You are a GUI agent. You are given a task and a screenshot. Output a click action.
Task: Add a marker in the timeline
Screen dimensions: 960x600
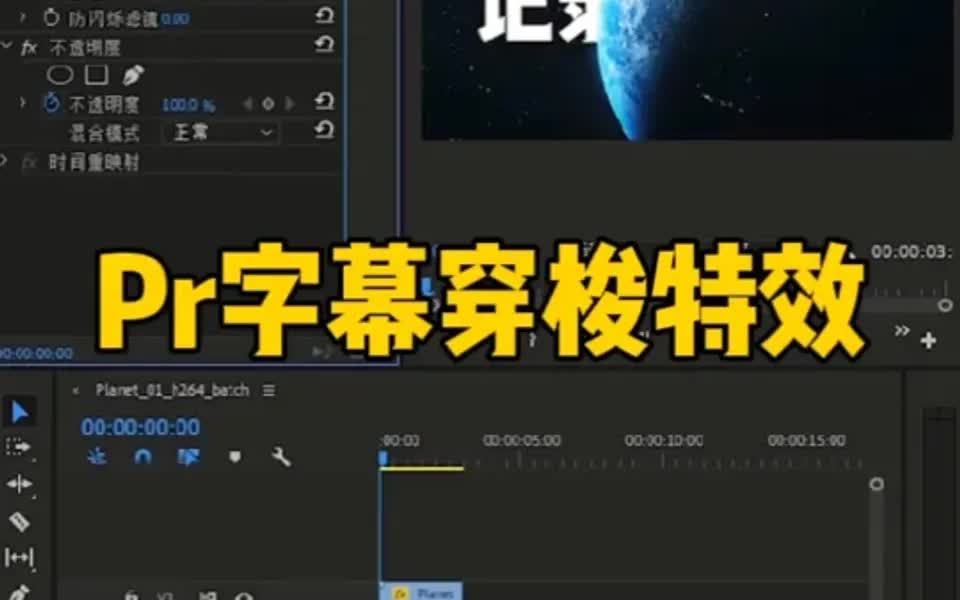[x=236, y=457]
